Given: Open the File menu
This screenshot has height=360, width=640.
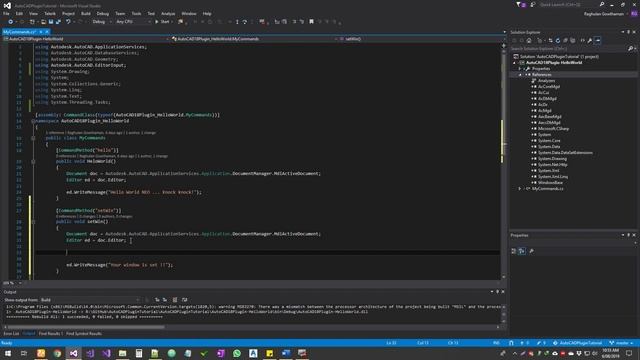Looking at the screenshot, I should (6, 13).
